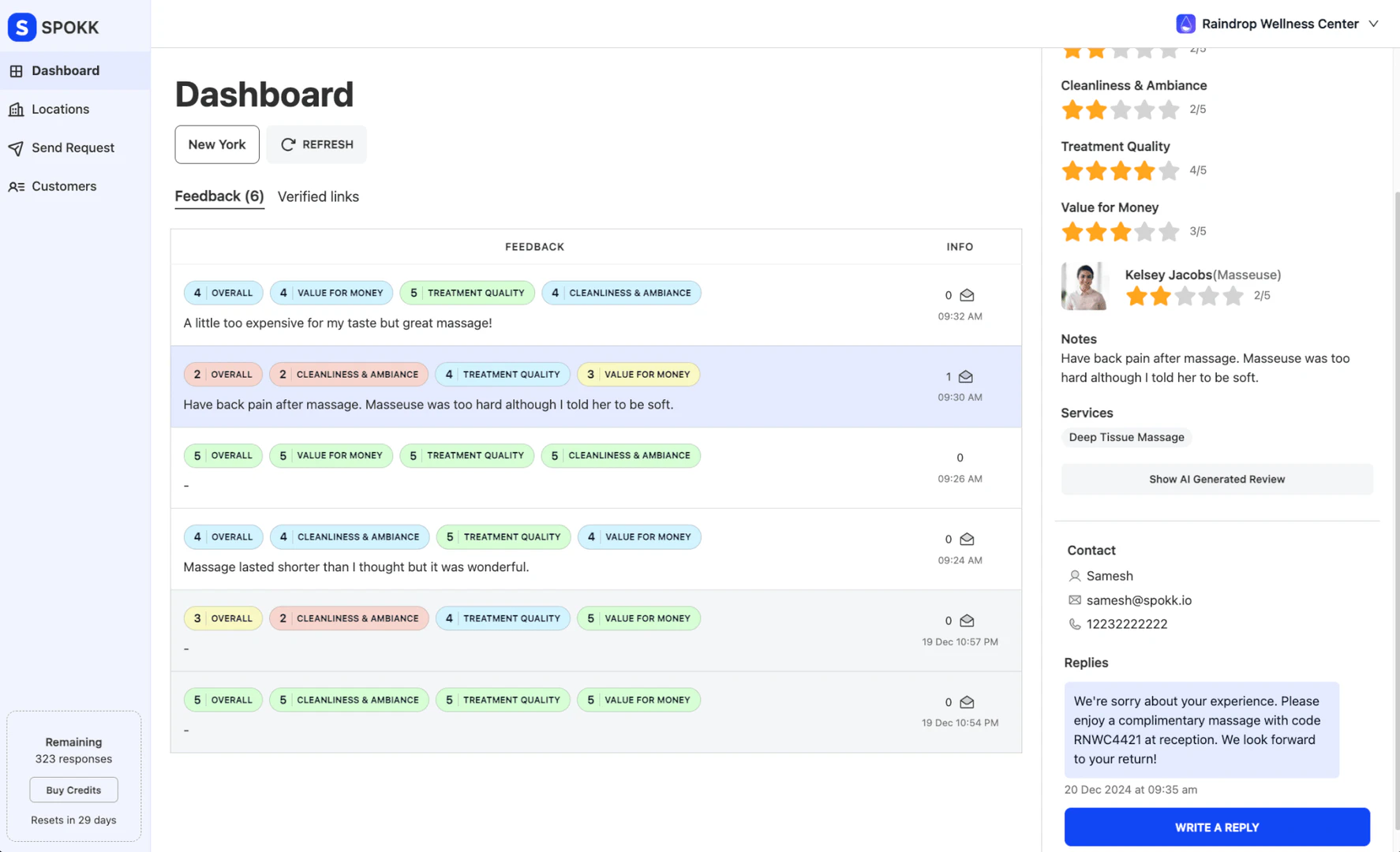1400x852 pixels.
Task: Click the Write a Reply button
Action: pos(1216,827)
